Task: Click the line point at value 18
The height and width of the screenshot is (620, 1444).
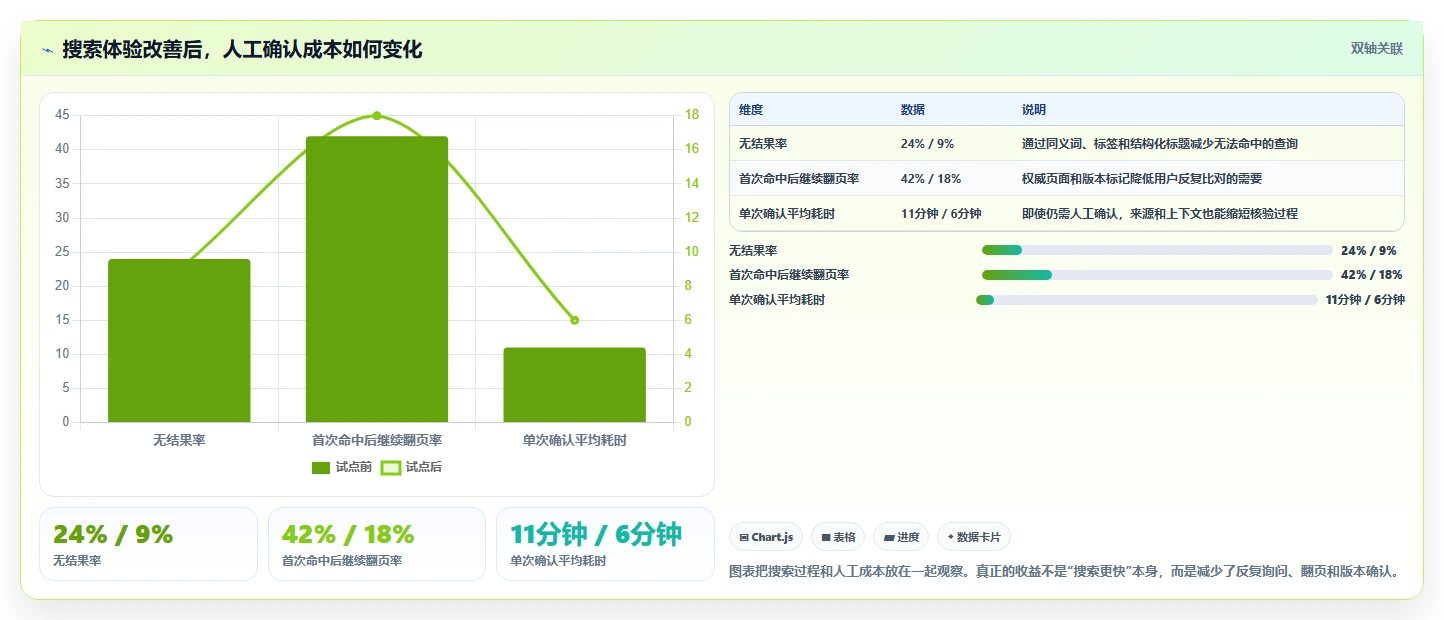Action: coord(377,115)
